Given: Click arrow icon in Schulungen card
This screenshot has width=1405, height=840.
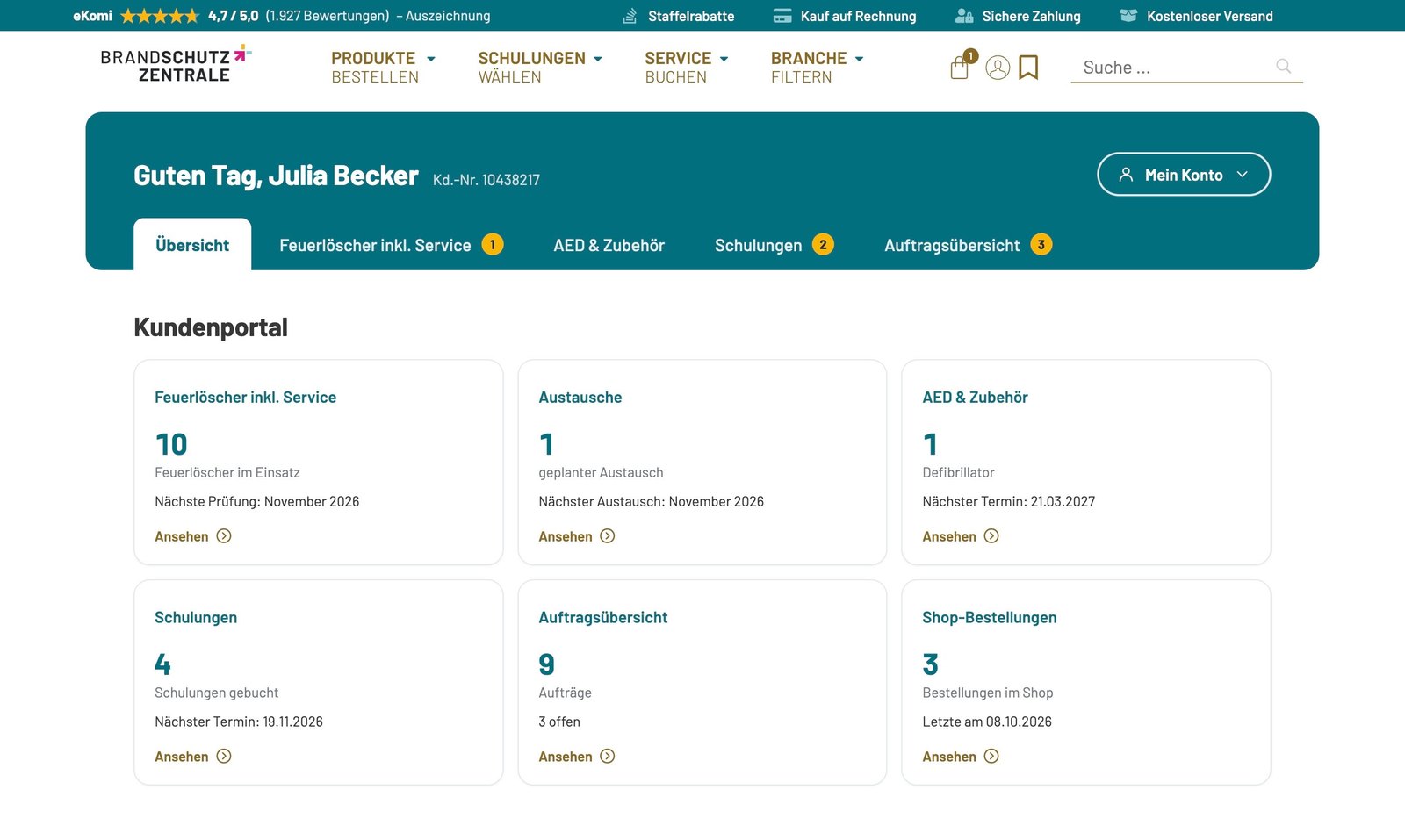Looking at the screenshot, I should [x=224, y=756].
